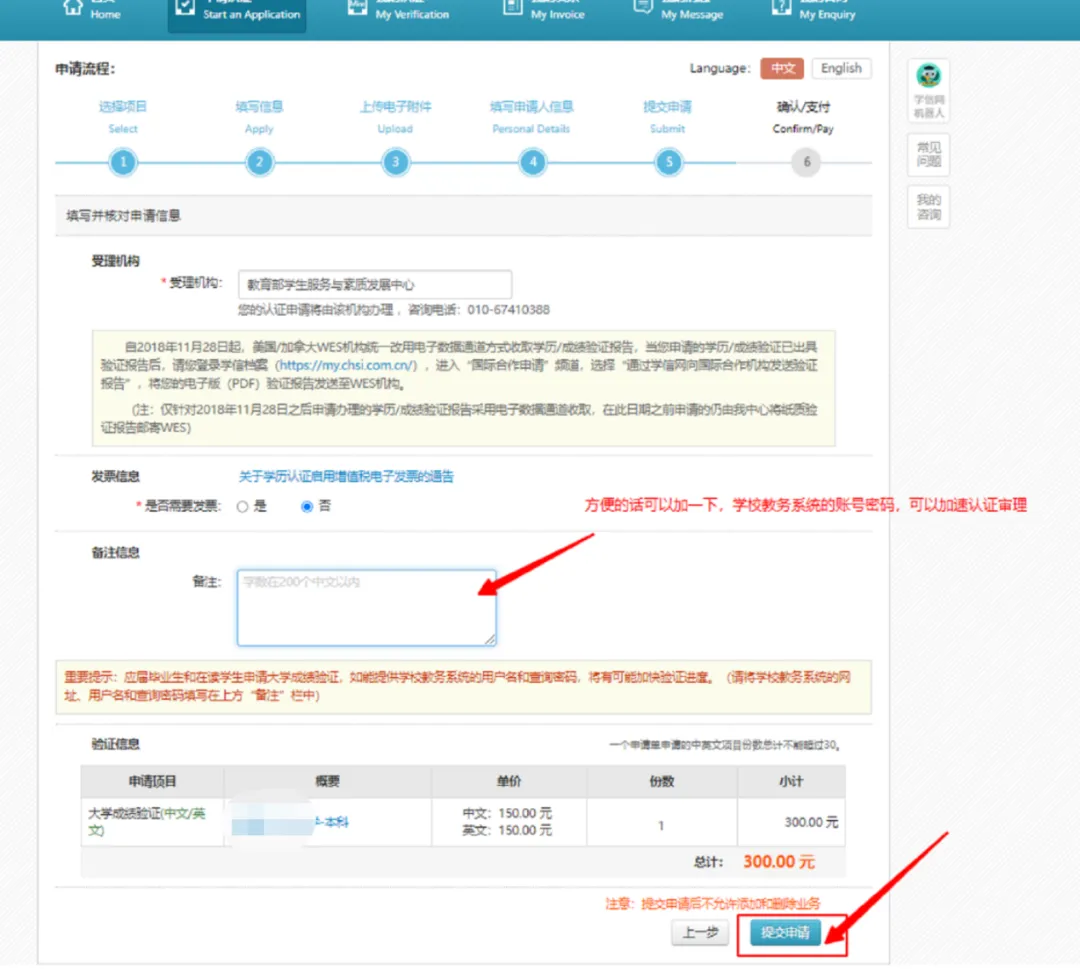Screen dimensions: 1080x969
Task: Select 中文 language button
Action: pyautogui.click(x=782, y=68)
